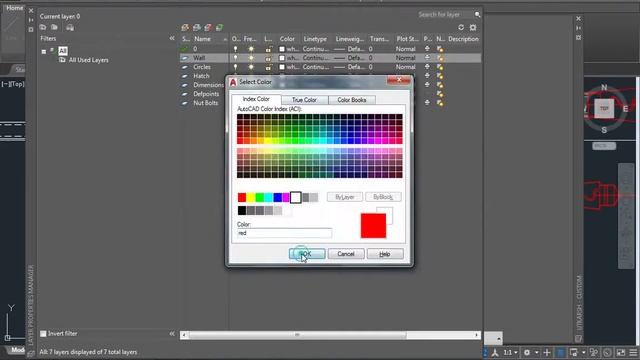Click the Hardware Acceleration status icon
Viewport: 640px width, 360px height.
(x=607, y=352)
